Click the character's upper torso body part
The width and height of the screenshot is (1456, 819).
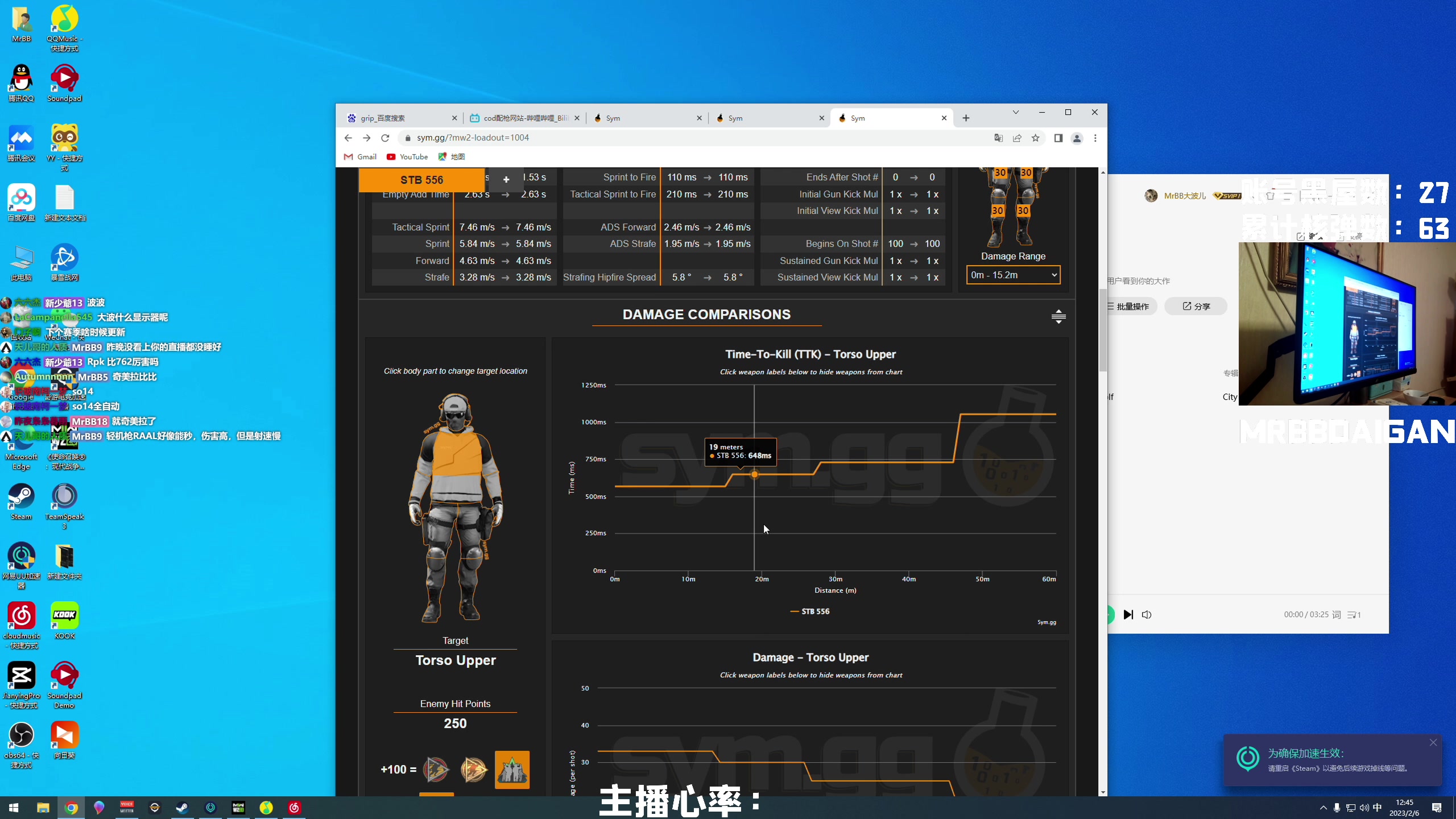457,455
